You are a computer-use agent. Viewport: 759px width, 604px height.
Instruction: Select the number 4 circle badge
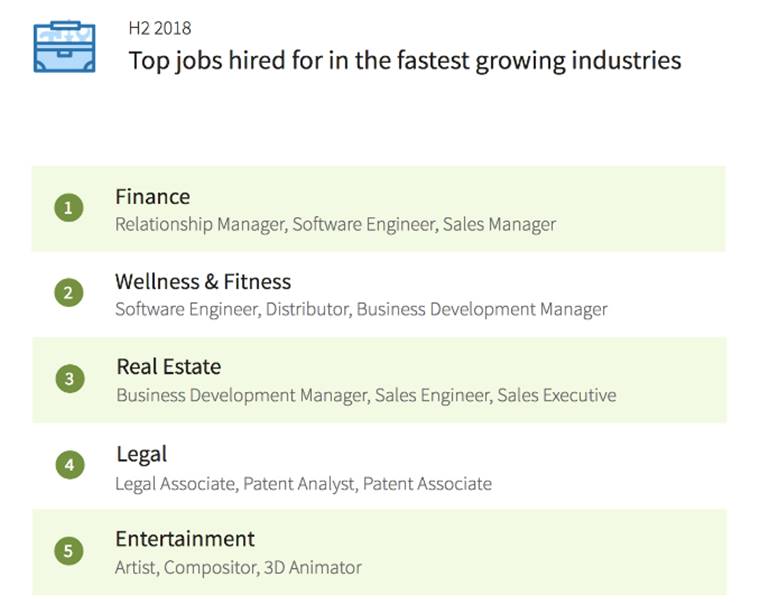pyautogui.click(x=68, y=465)
